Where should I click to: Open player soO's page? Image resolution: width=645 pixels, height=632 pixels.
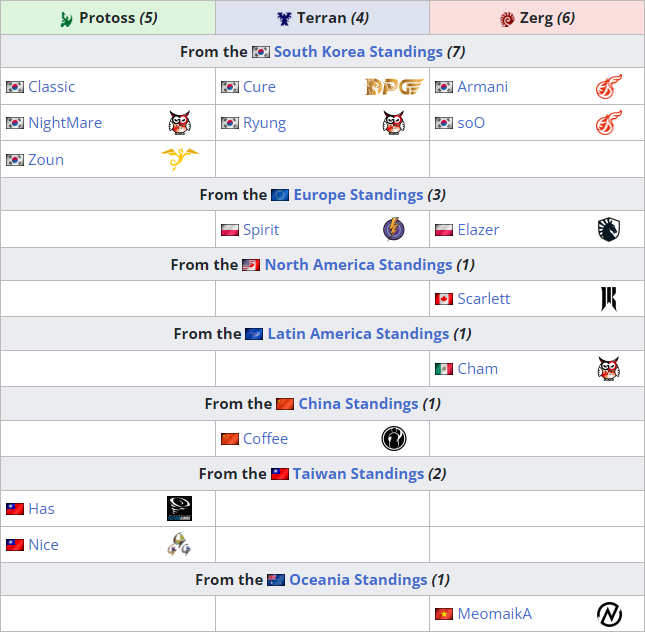[x=471, y=123]
